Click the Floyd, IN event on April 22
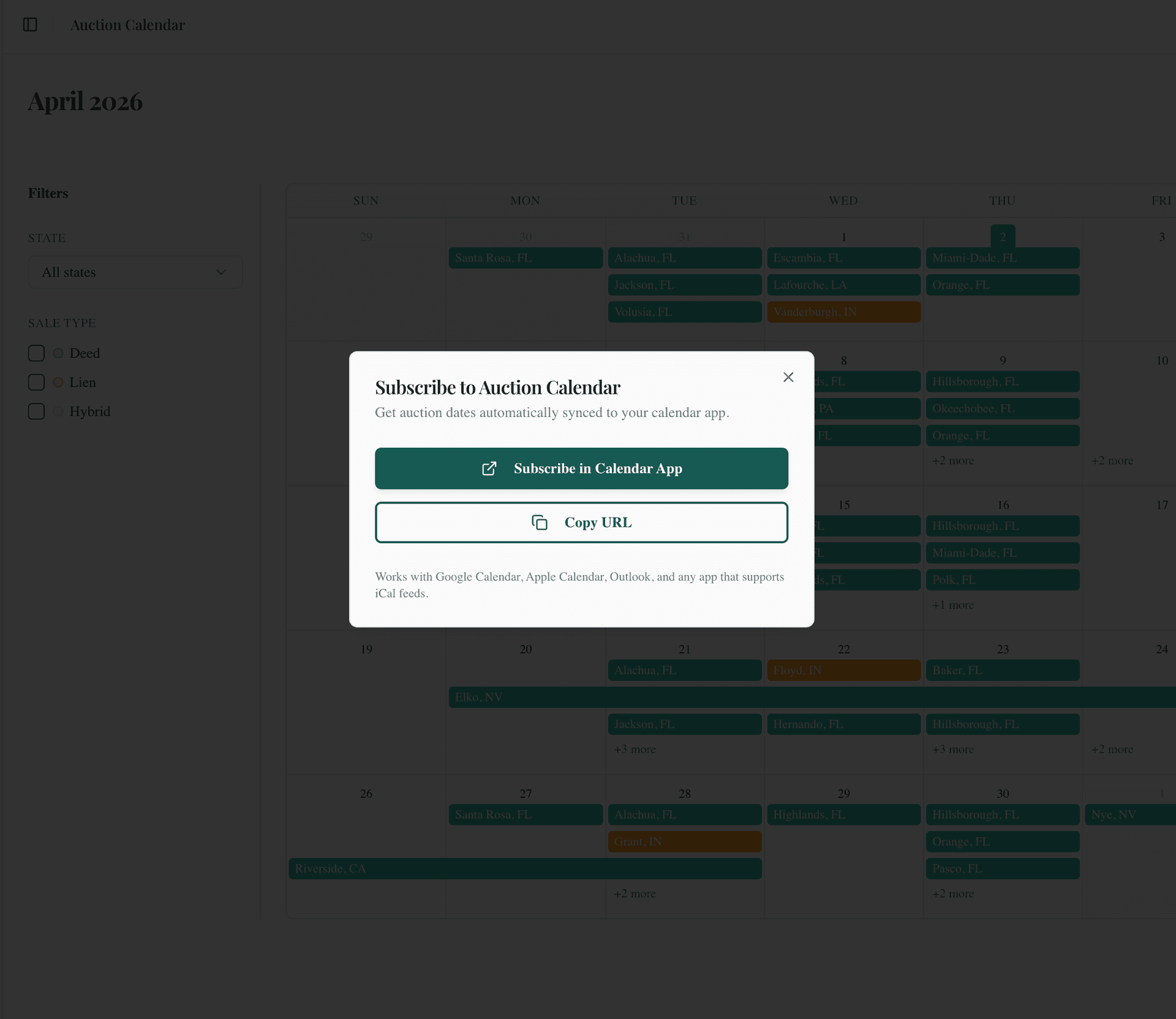 pos(843,670)
